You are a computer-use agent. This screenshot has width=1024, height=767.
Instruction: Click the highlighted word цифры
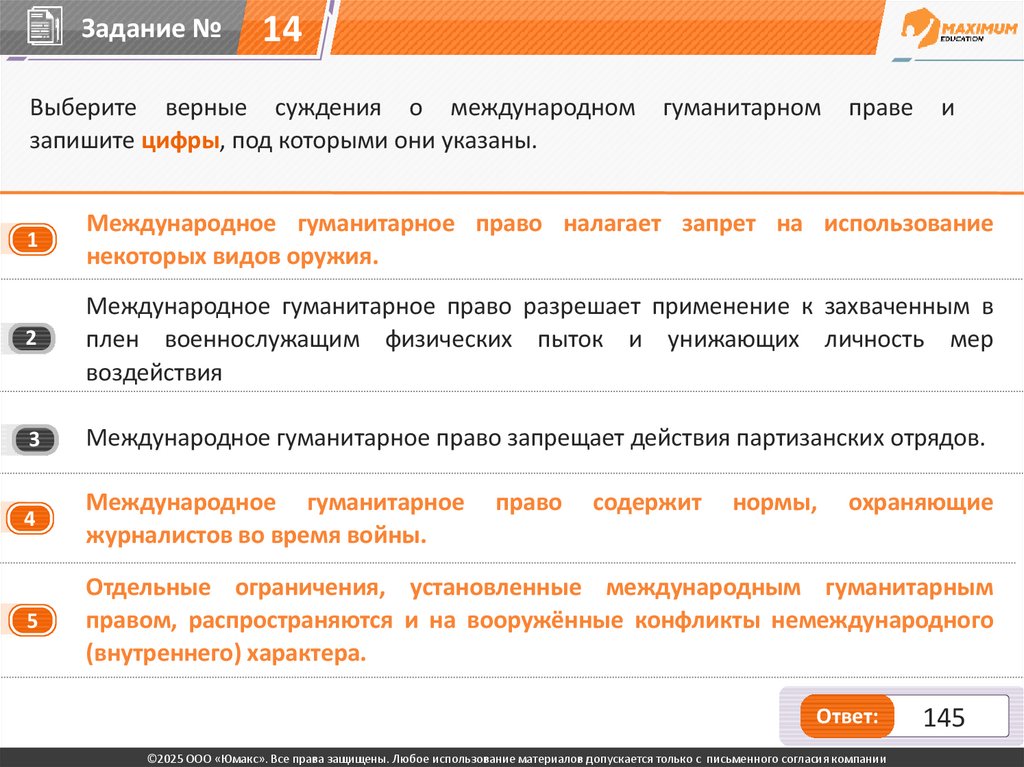click(180, 140)
